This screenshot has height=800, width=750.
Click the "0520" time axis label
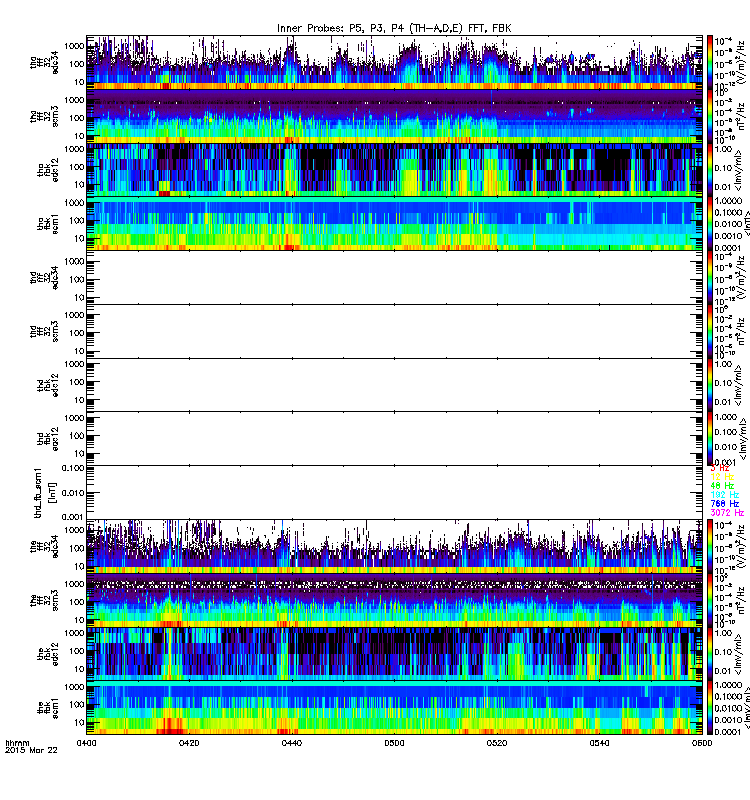497,743
